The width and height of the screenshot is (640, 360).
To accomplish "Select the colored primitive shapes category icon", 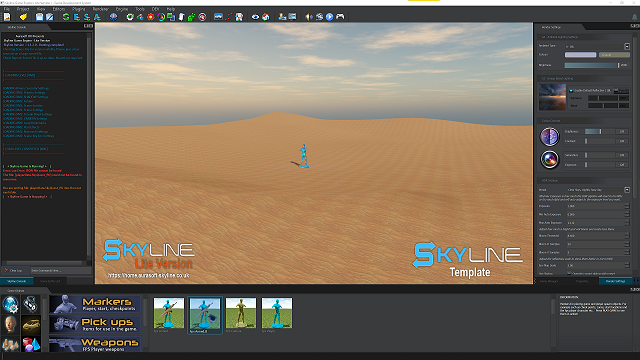I will [31, 344].
